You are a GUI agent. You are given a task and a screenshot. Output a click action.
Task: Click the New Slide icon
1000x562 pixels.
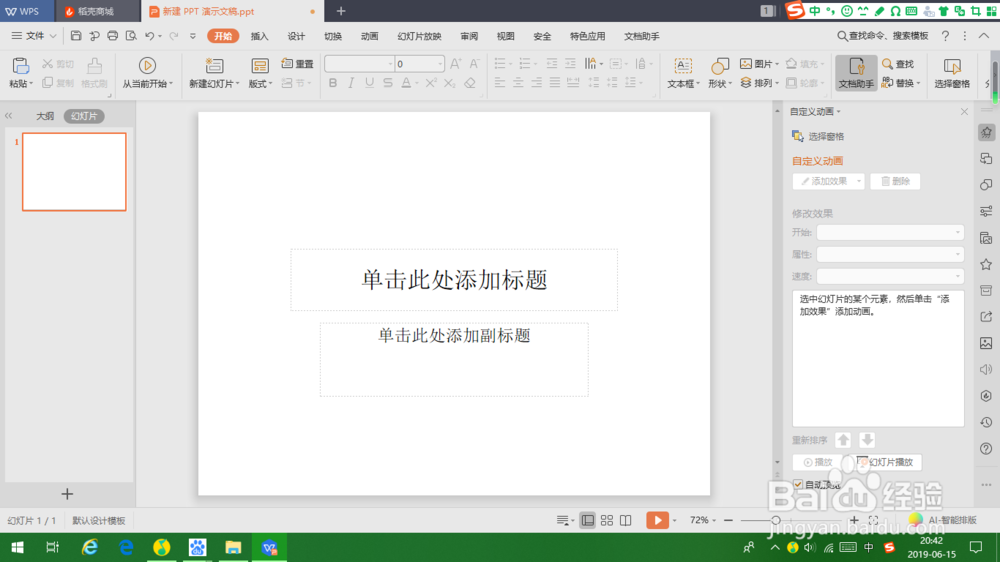[214, 66]
